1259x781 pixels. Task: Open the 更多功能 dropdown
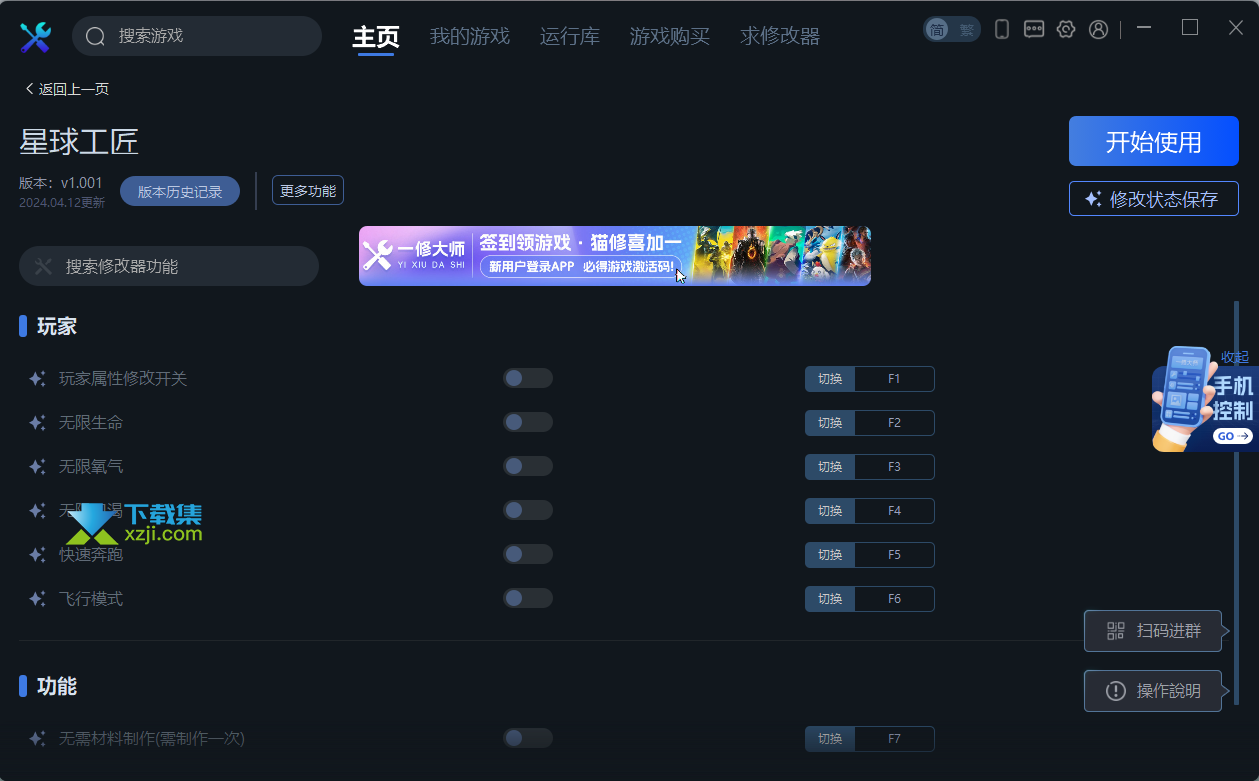coord(308,190)
